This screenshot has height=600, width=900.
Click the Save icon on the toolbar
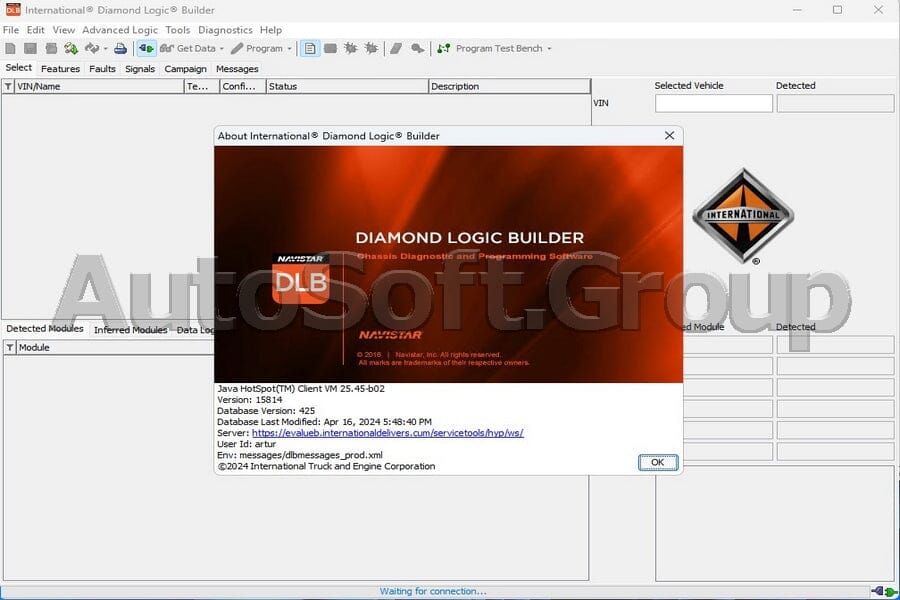tap(31, 48)
